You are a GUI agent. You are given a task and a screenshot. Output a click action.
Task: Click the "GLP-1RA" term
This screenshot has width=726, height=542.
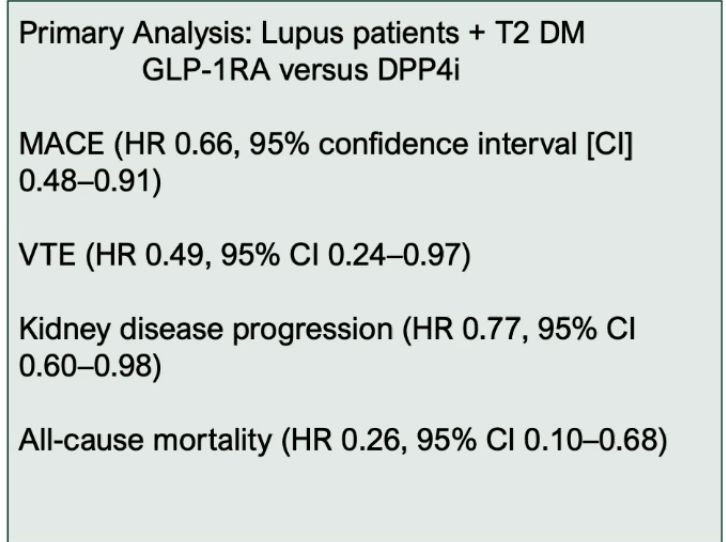(x=206, y=70)
